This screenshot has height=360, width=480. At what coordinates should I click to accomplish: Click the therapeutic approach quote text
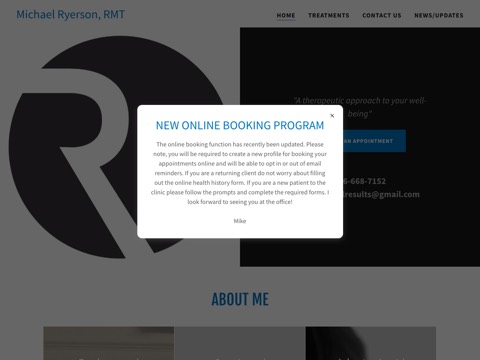[x=360, y=107]
